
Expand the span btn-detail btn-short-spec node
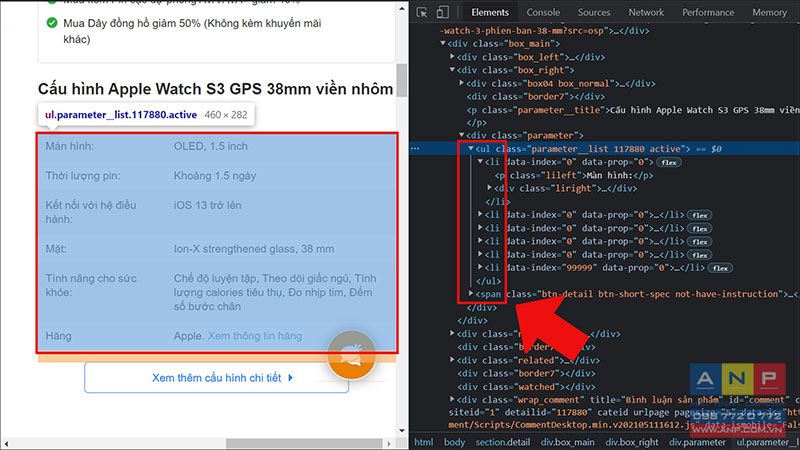click(x=471, y=293)
